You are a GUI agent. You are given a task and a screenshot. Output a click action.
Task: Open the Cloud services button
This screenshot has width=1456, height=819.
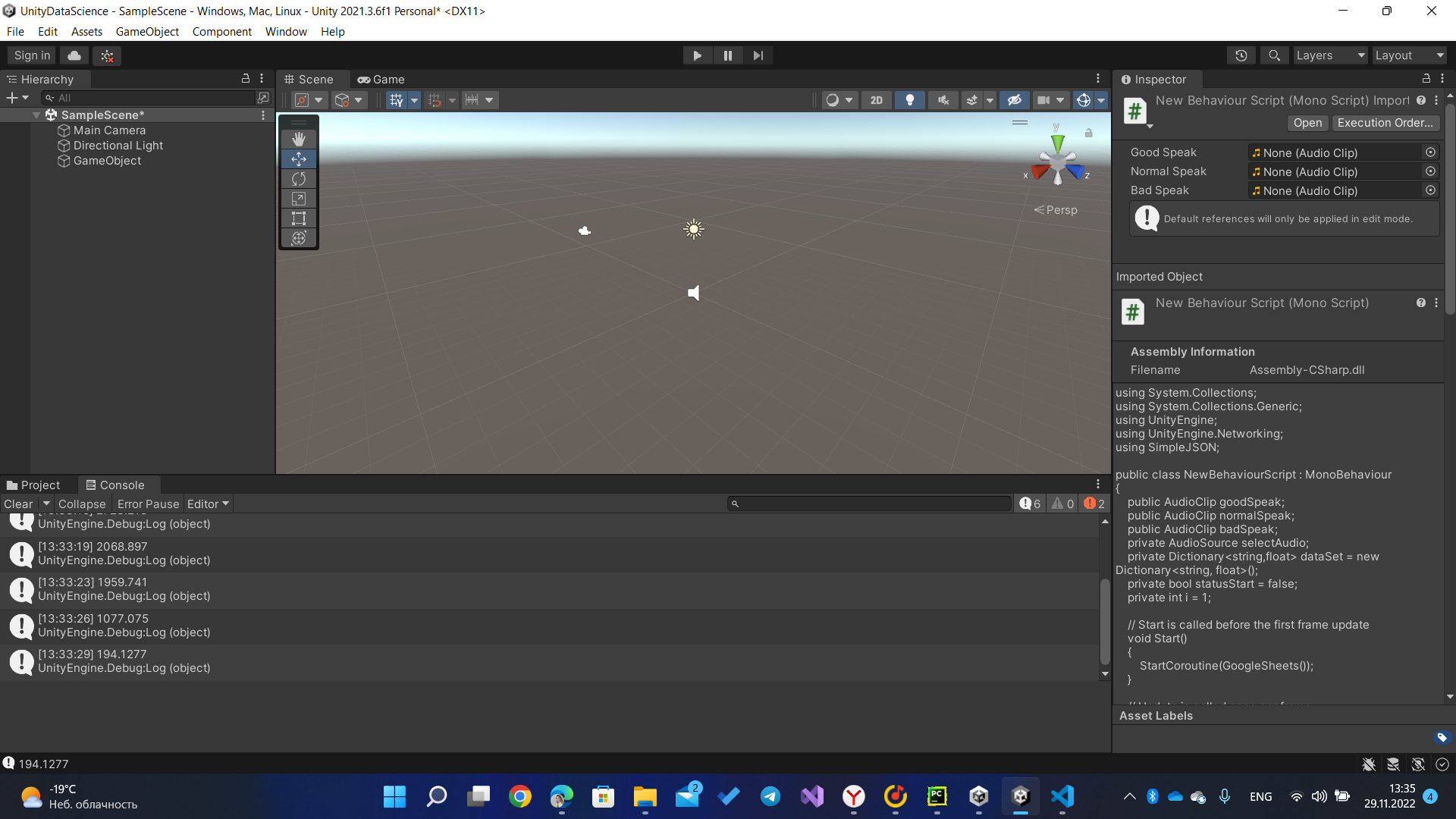tap(74, 55)
